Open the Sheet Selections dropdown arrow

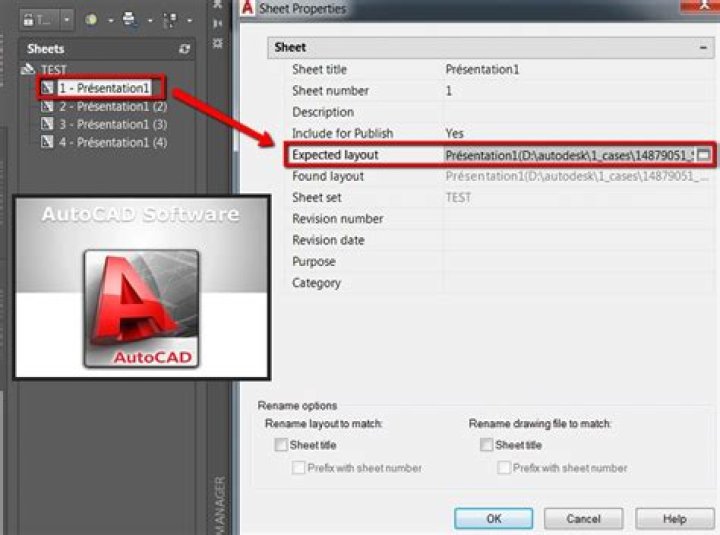coord(189,20)
